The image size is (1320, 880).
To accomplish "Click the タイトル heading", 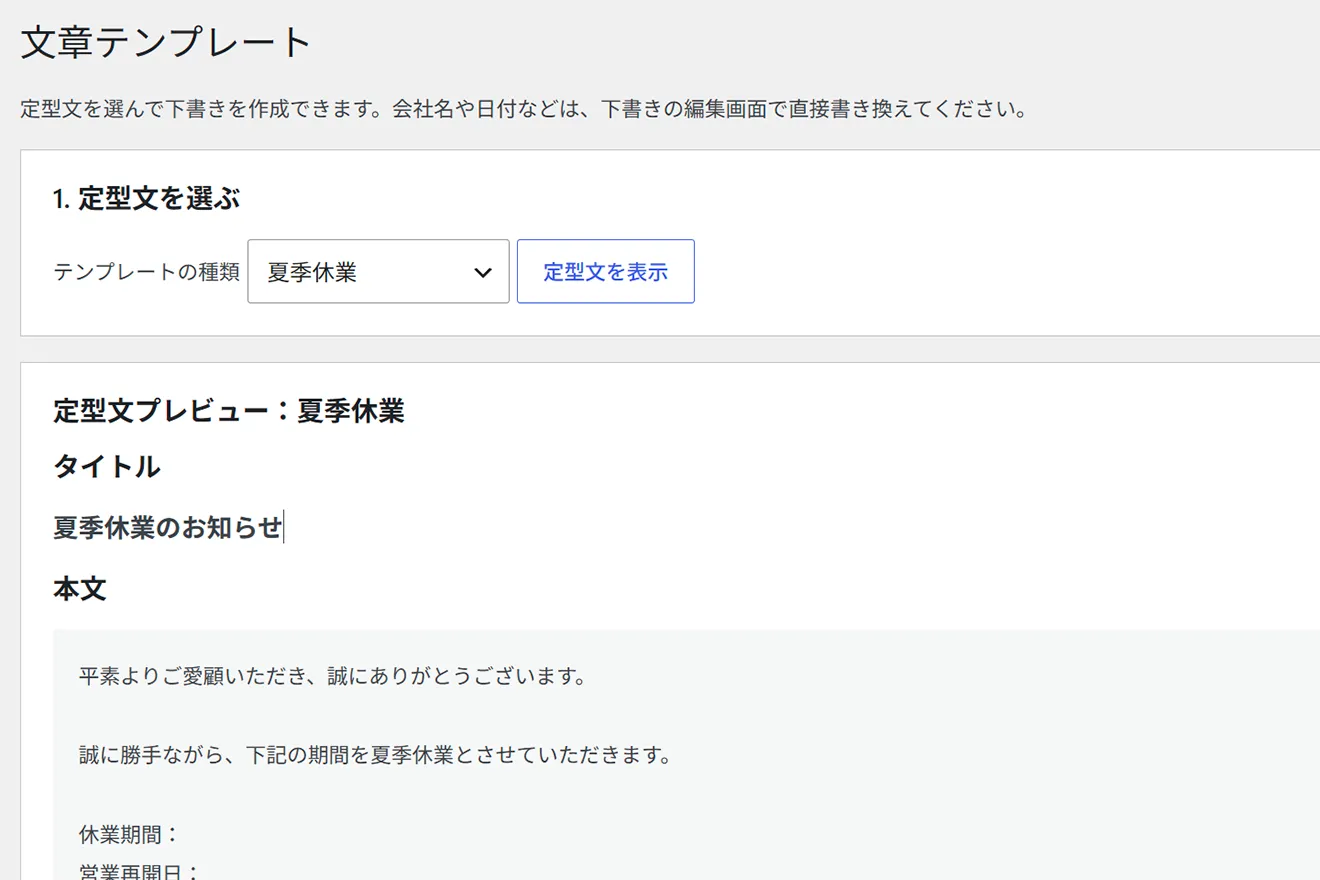I will [x=107, y=466].
